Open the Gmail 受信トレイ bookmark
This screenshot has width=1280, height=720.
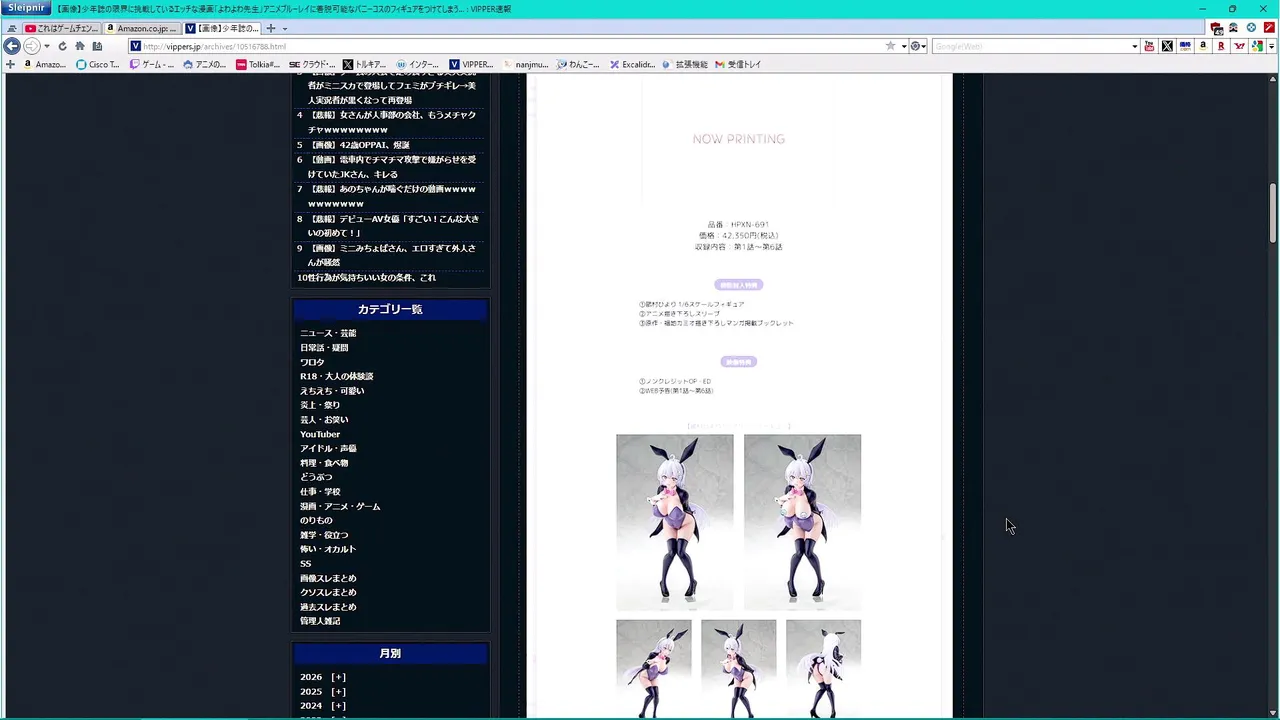coord(738,64)
